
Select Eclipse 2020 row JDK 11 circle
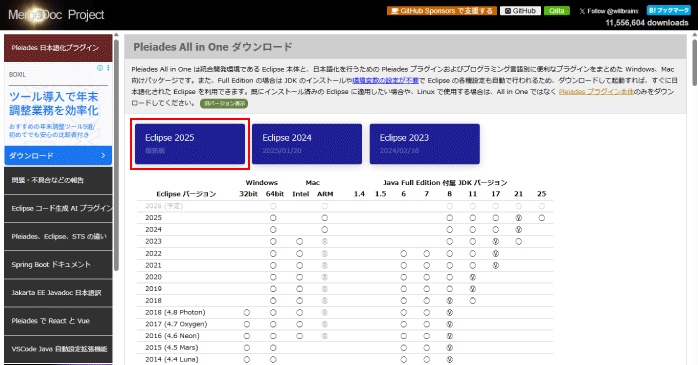(x=473, y=277)
